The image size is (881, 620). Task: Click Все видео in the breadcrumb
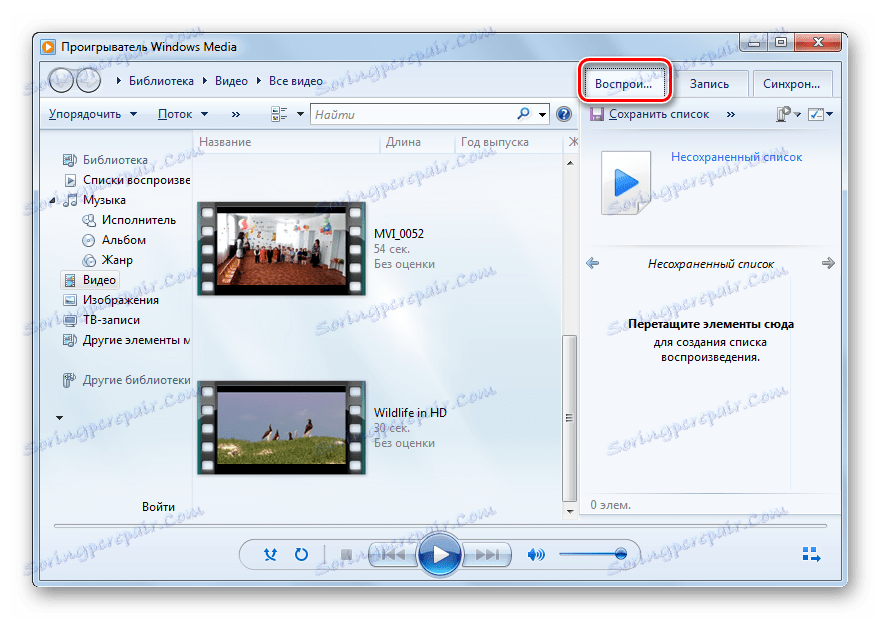[x=296, y=81]
